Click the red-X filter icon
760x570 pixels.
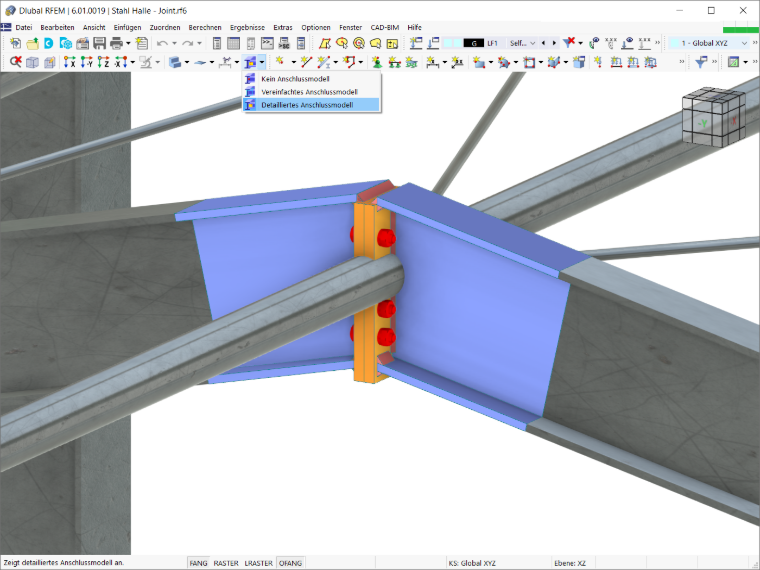[x=569, y=43]
